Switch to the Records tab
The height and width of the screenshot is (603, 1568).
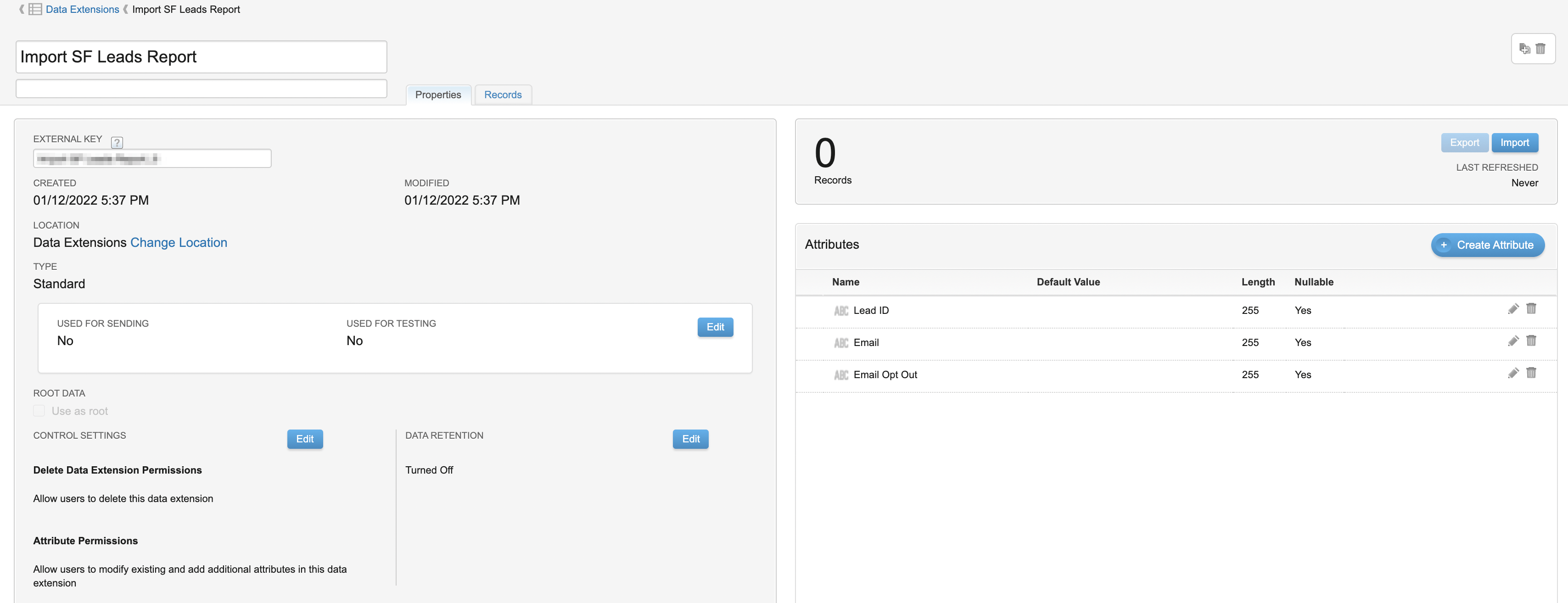[x=502, y=95]
